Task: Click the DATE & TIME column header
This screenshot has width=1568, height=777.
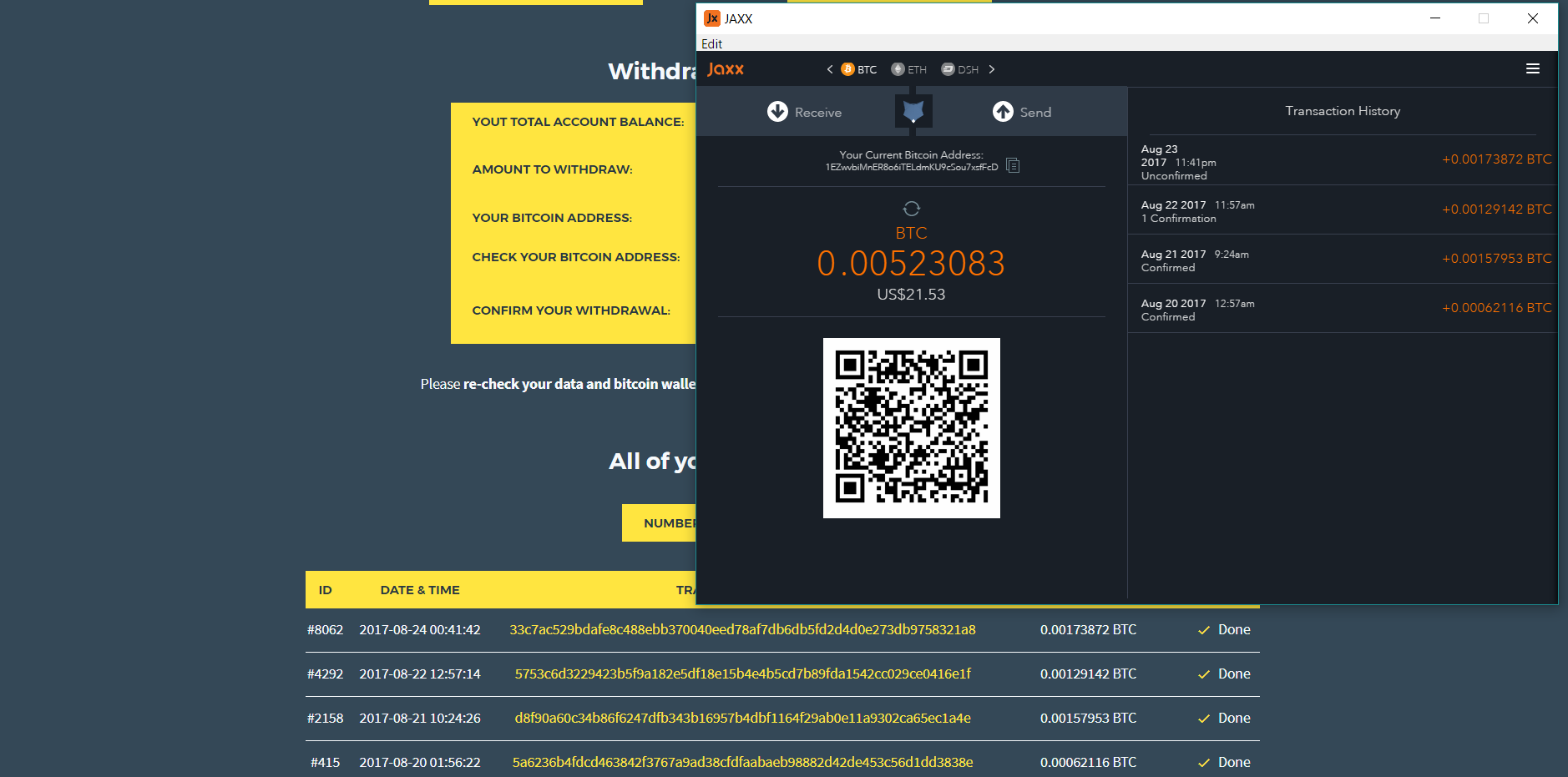Action: point(420,590)
